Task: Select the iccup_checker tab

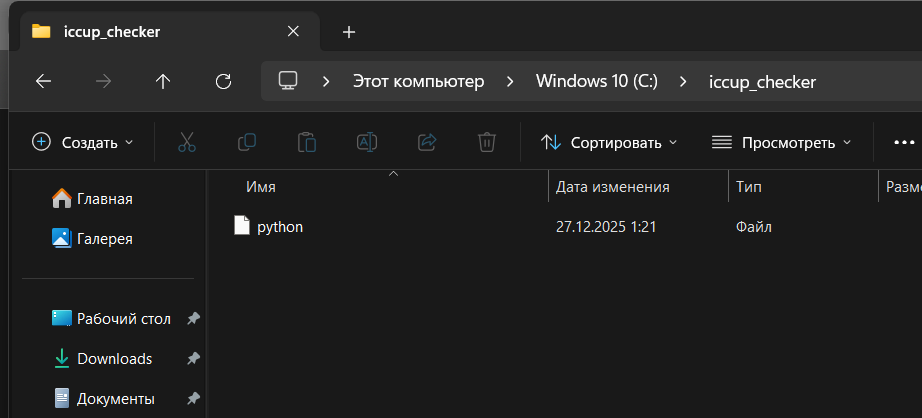Action: click(150, 32)
